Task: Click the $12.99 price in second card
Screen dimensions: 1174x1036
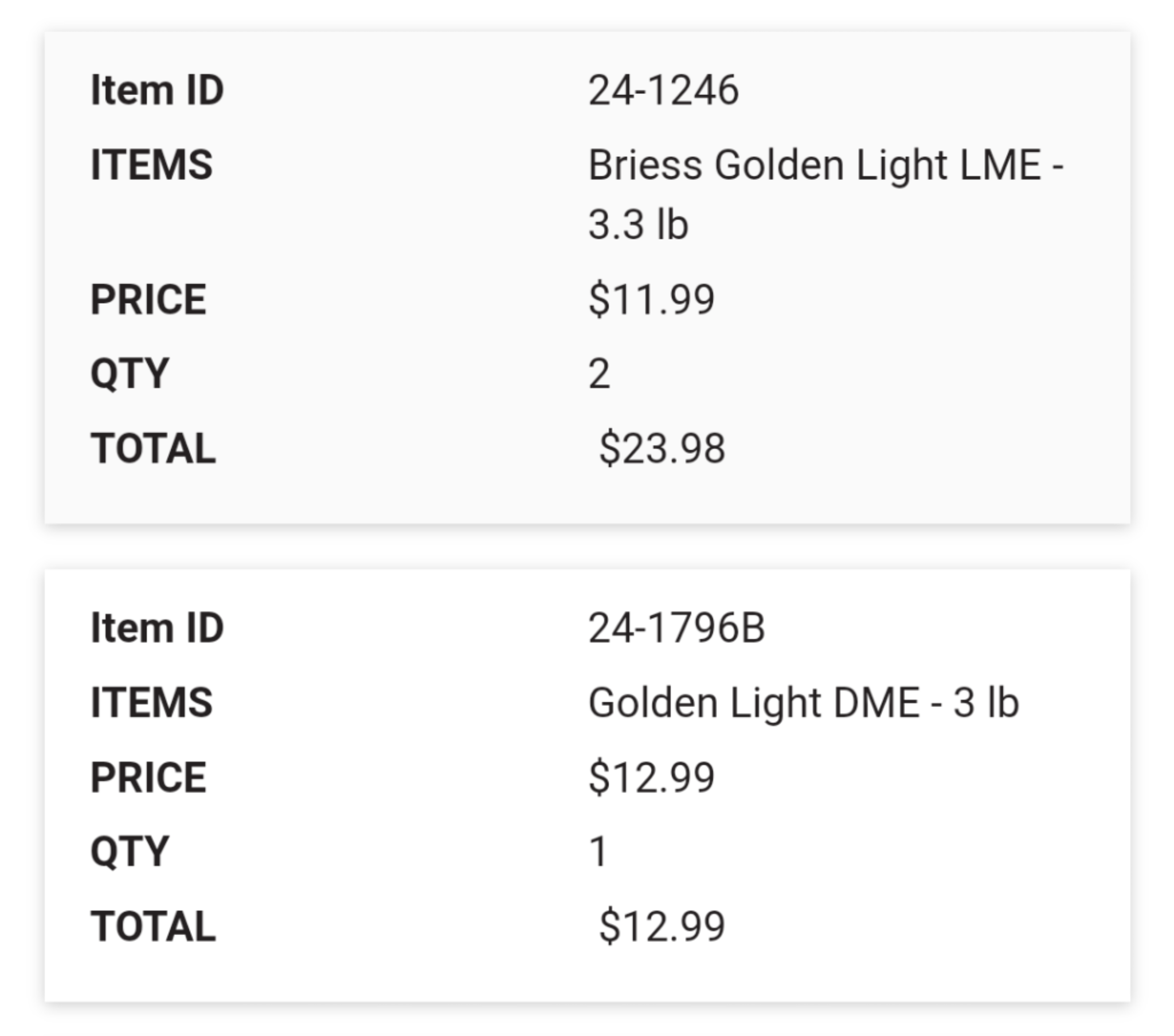Action: [x=651, y=777]
